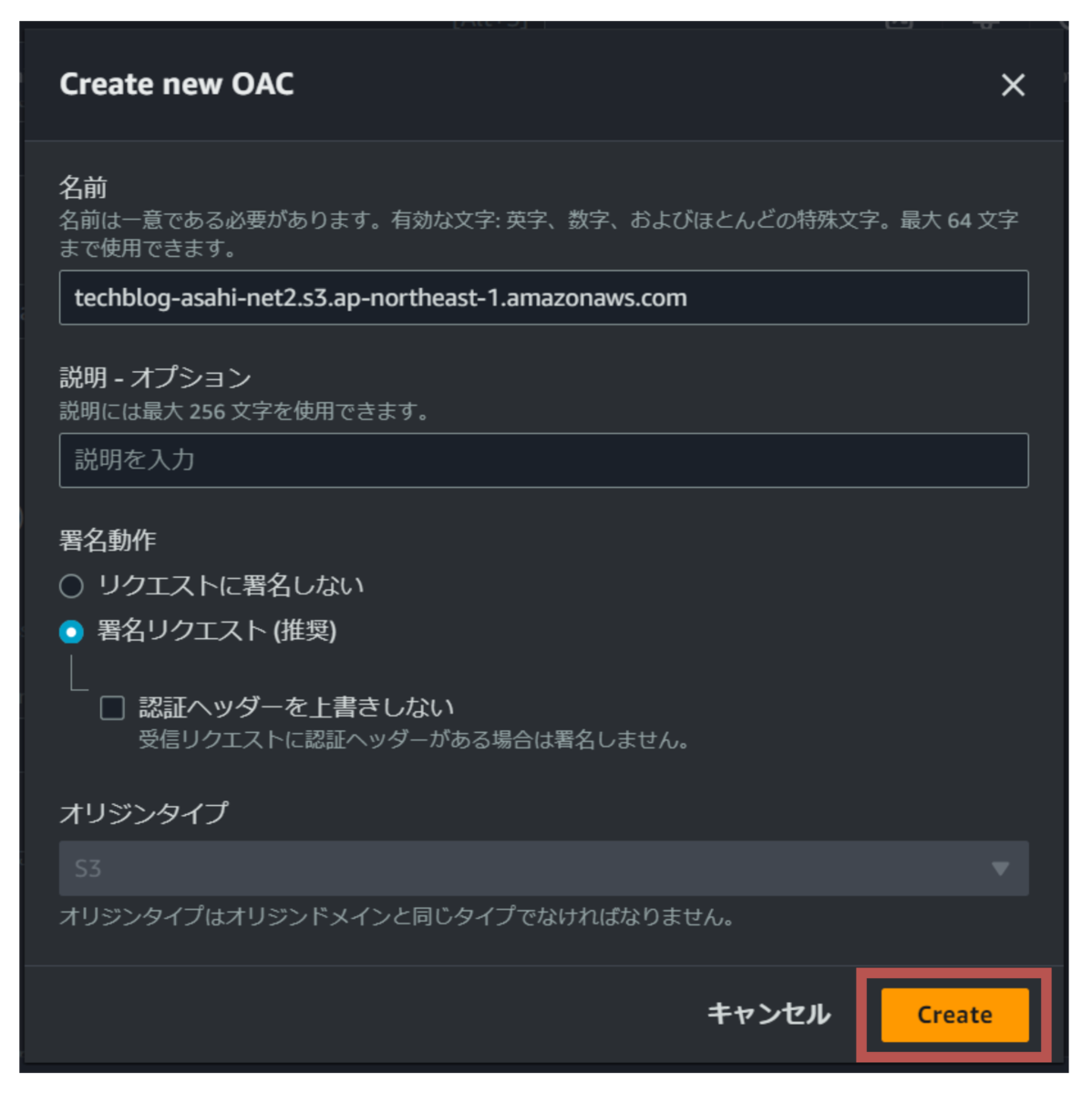
Task: Click the 署名動作 section heading
Action: coord(108,541)
